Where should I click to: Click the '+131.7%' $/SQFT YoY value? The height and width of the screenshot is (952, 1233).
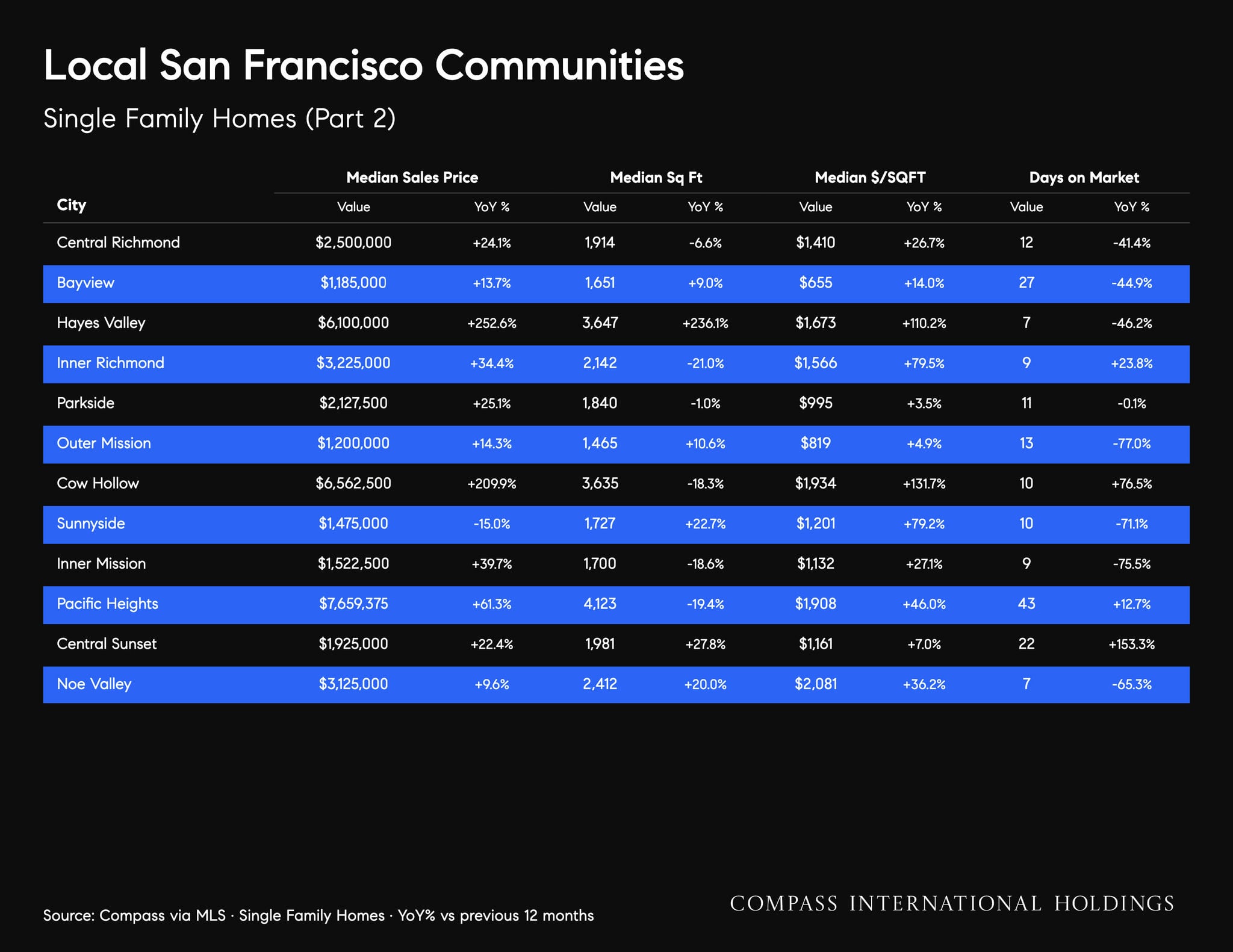[x=924, y=484]
